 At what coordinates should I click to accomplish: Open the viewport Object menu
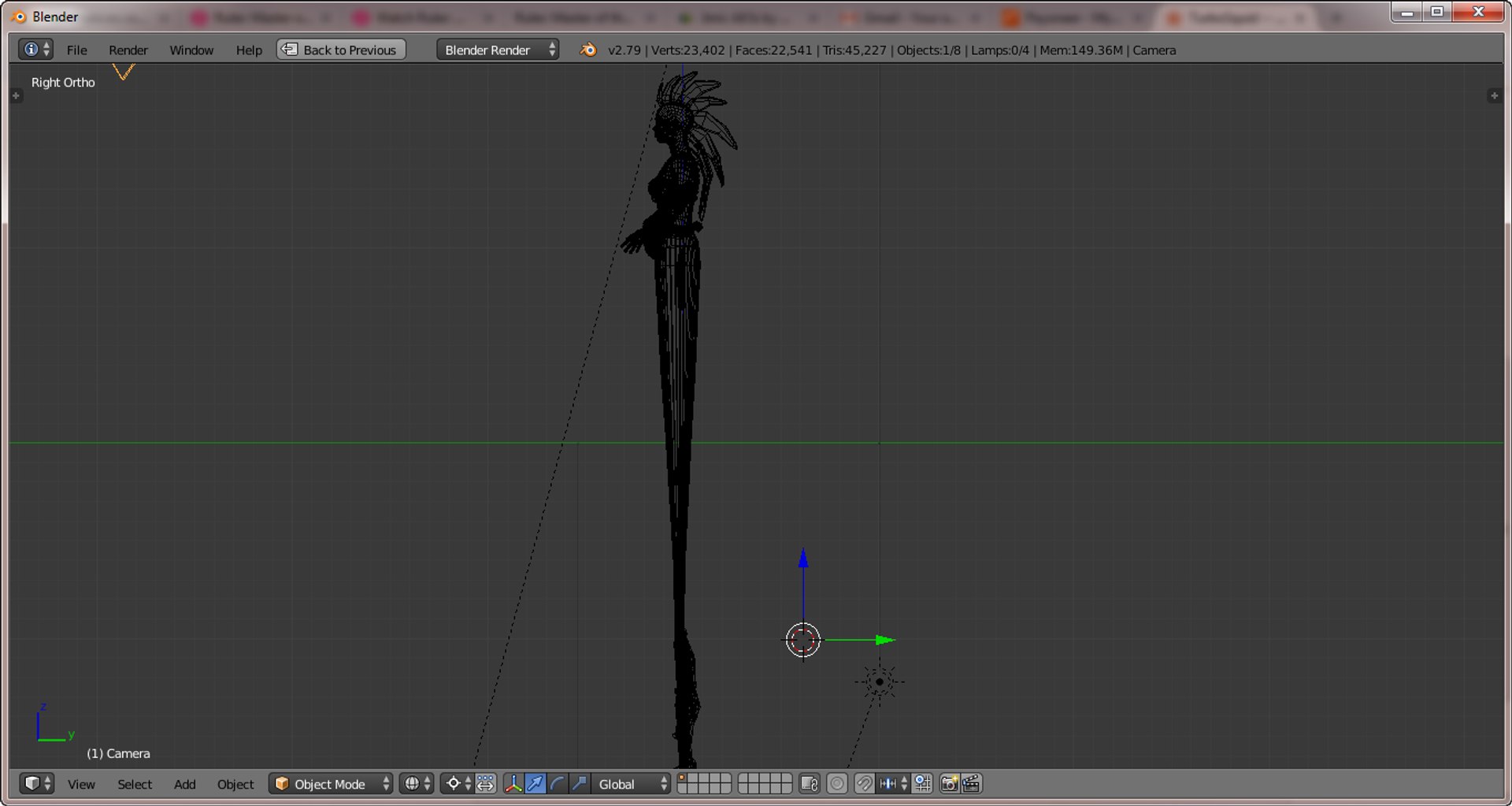point(235,784)
